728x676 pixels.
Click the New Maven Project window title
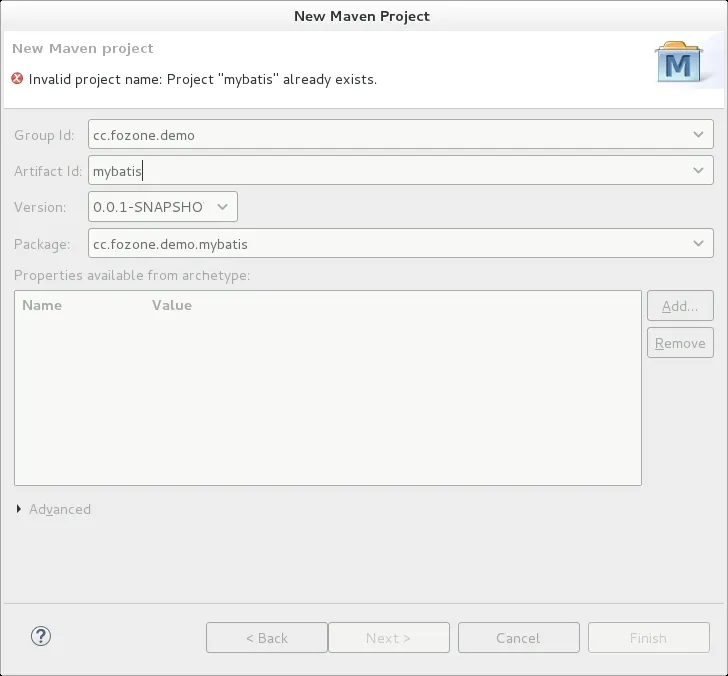362,16
